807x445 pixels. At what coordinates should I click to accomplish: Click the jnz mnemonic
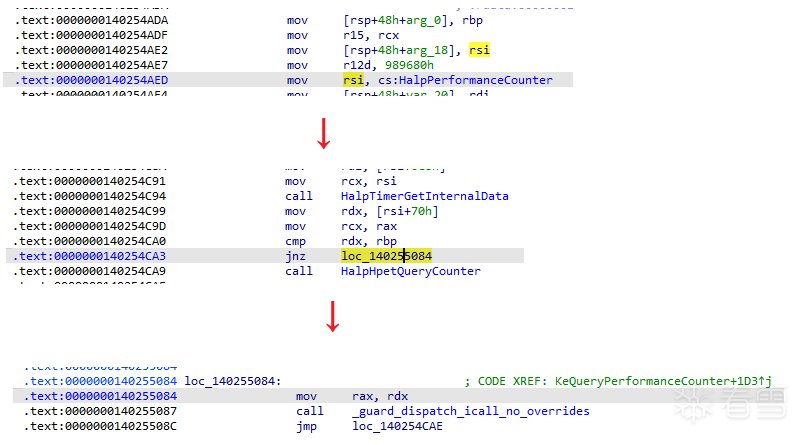tap(295, 256)
